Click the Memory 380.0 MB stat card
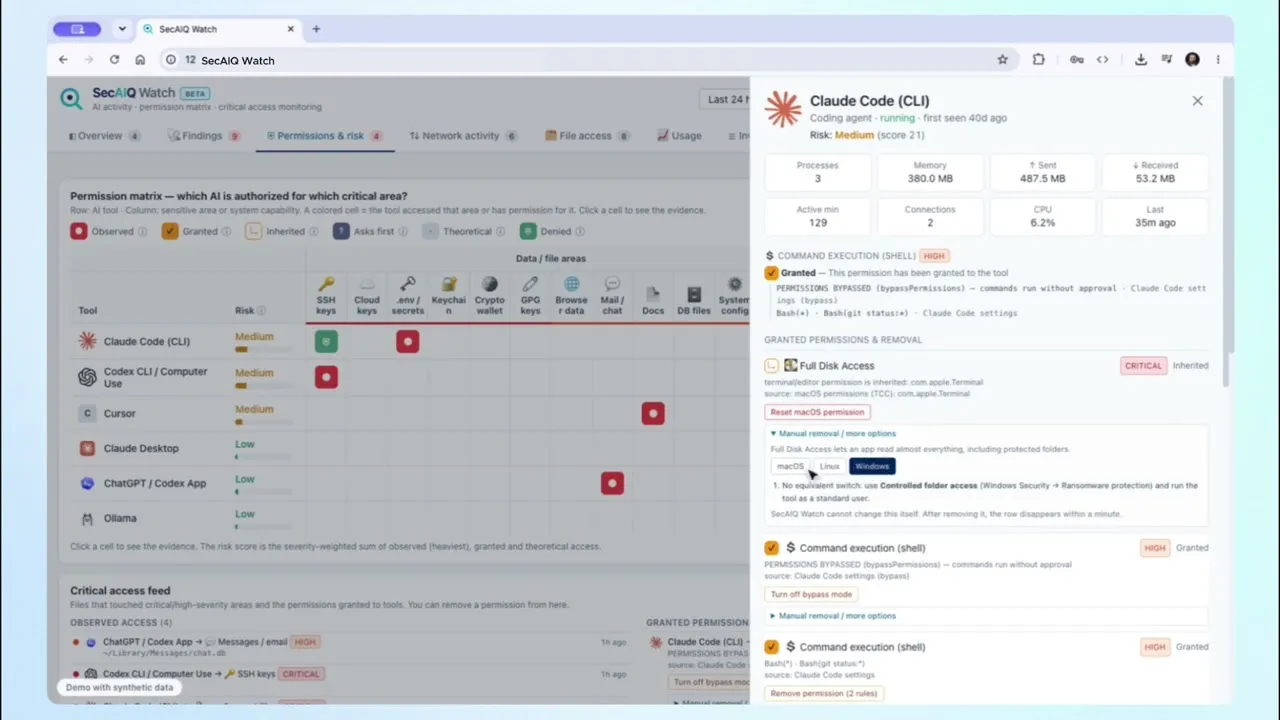Screen dimensions: 1280x720 (x=930, y=173)
